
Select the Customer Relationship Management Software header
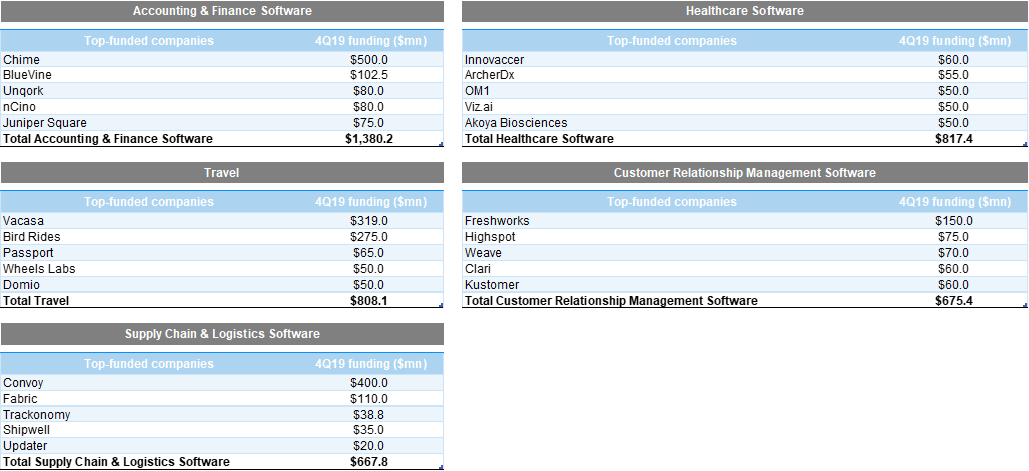(745, 173)
